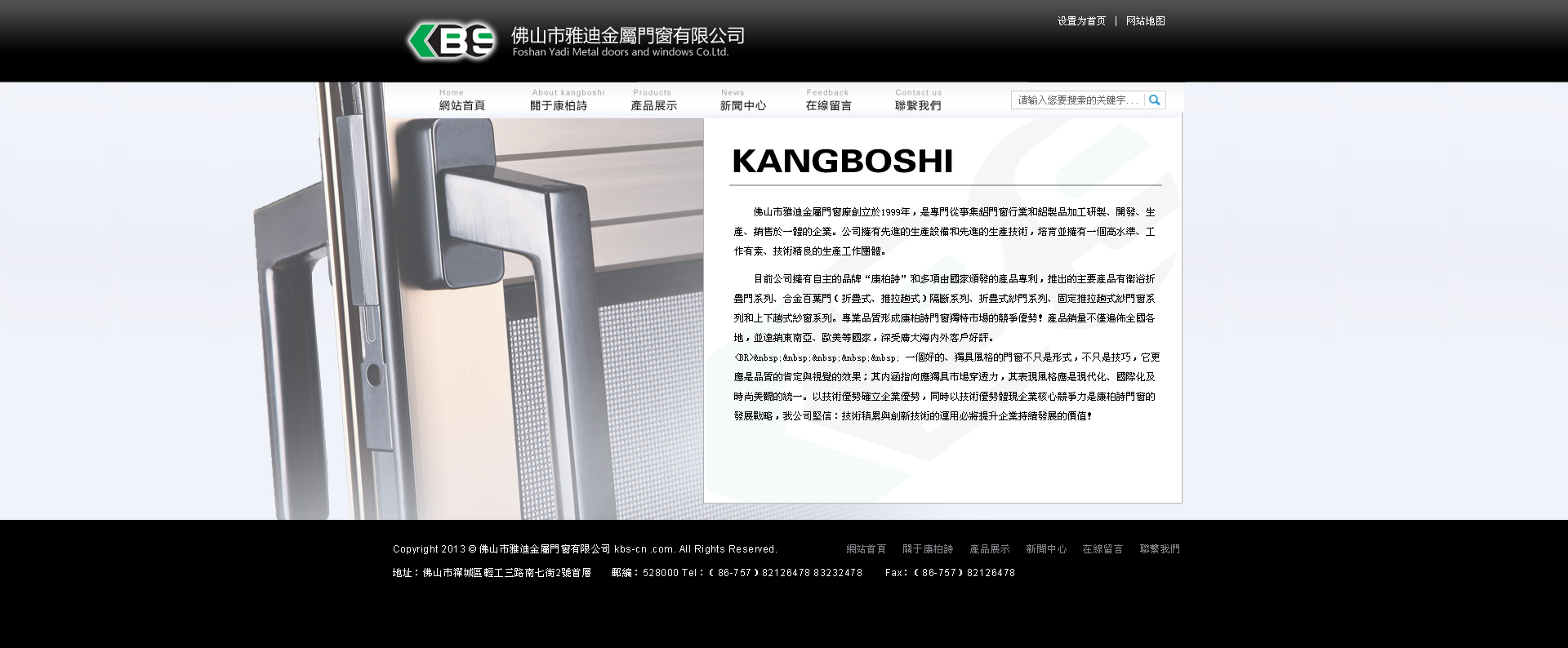Choose 聯繫我們 Contact us in navigation bar
Image resolution: width=1568 pixels, height=648 pixels.
918,100
